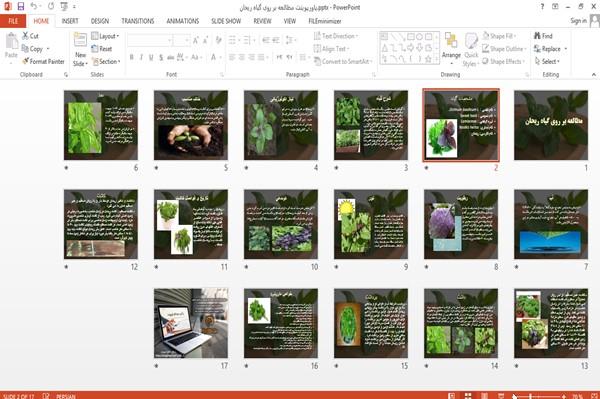Open the DESIGN ribbon tab

(100, 21)
